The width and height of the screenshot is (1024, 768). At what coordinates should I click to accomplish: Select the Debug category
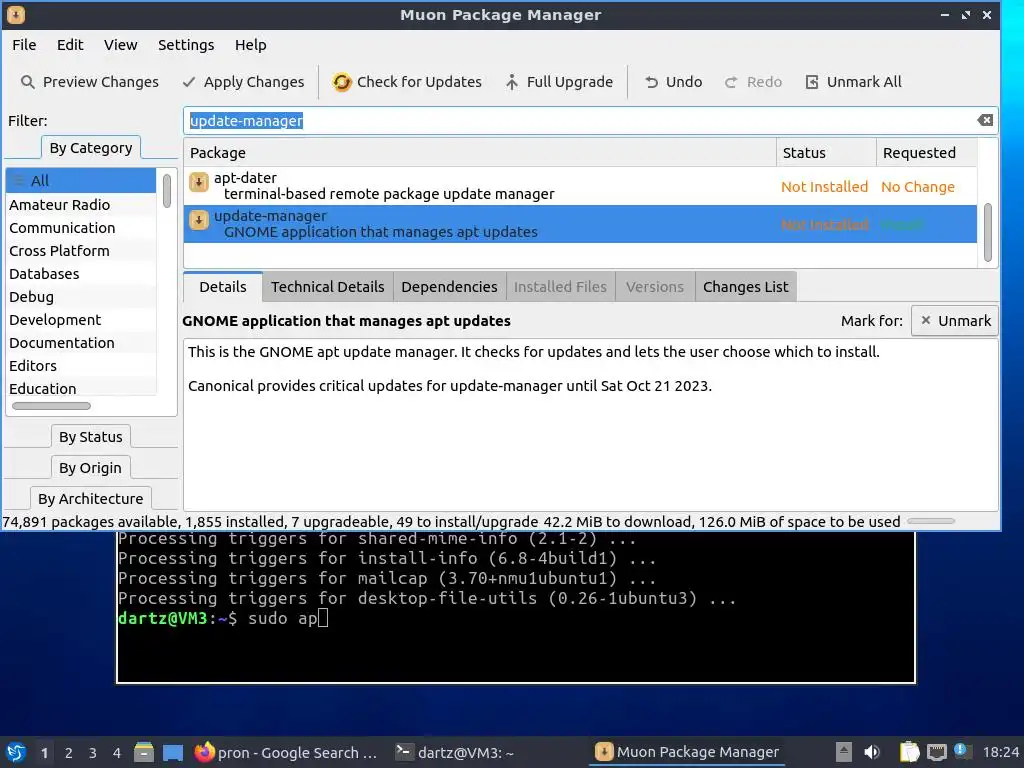[x=81, y=297]
